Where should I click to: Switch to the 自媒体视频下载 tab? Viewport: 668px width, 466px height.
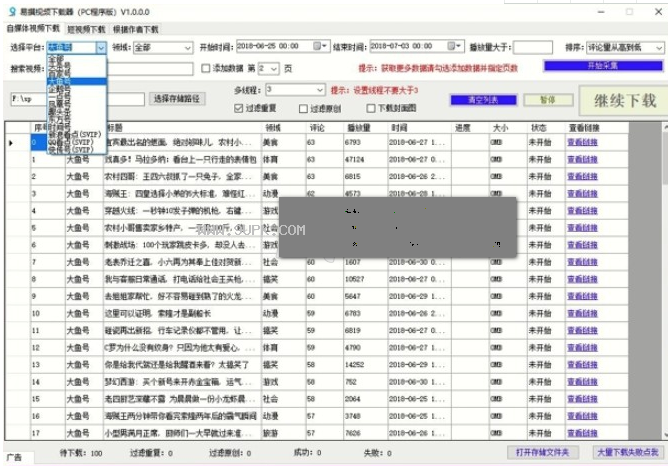(x=33, y=28)
